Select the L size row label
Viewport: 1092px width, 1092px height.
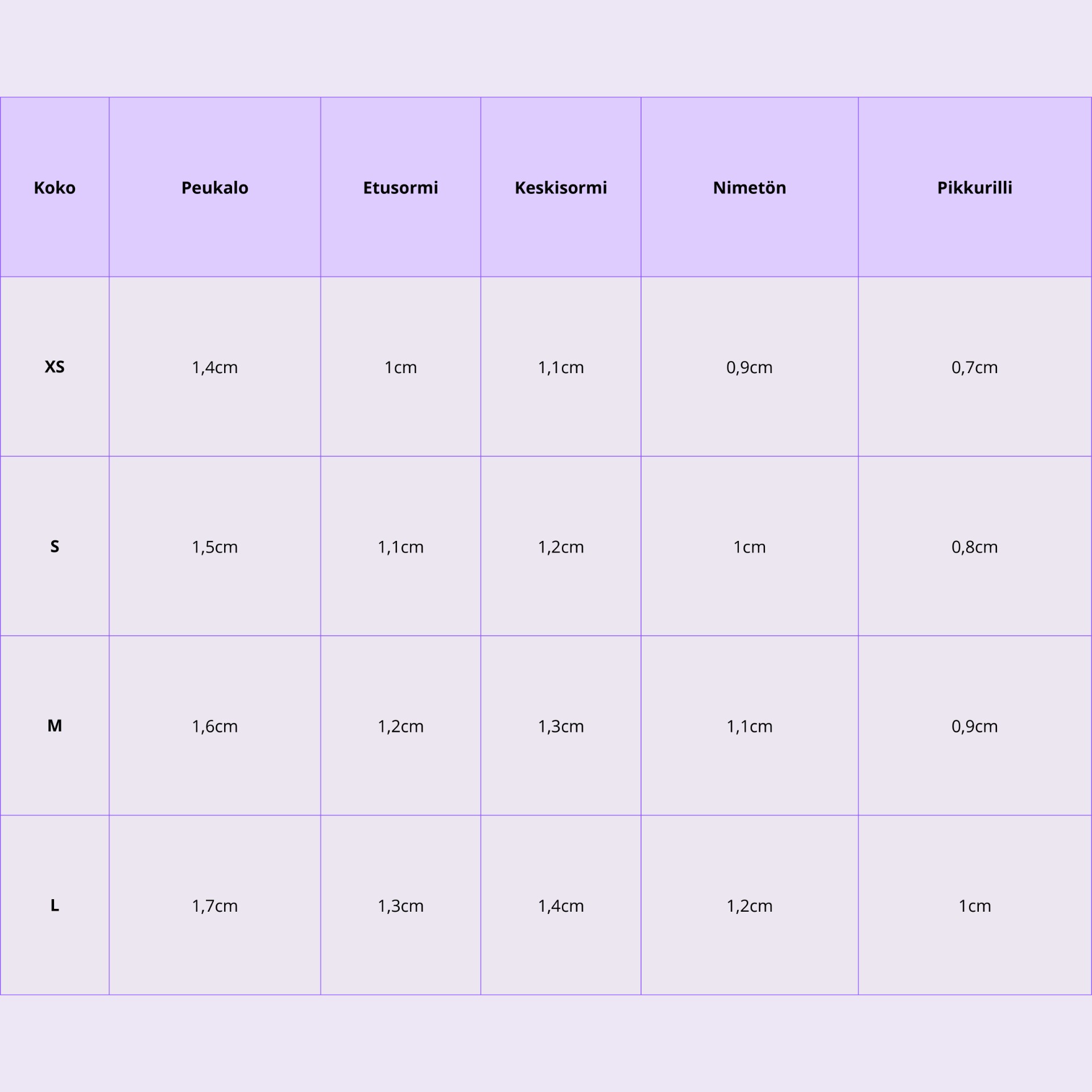tap(55, 905)
